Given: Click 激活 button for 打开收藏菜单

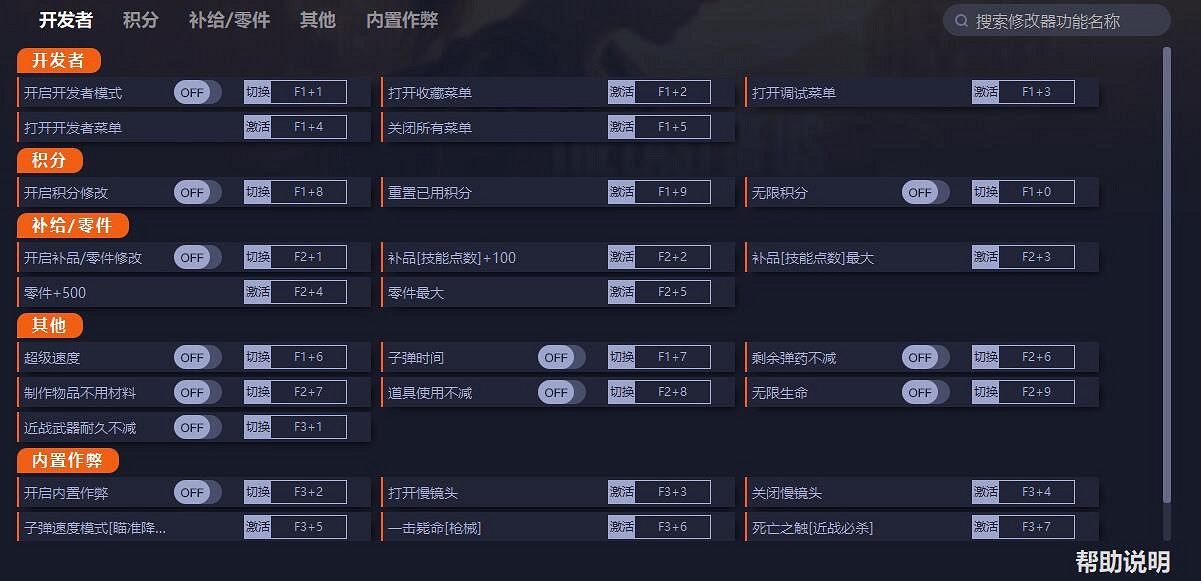Looking at the screenshot, I should point(622,92).
